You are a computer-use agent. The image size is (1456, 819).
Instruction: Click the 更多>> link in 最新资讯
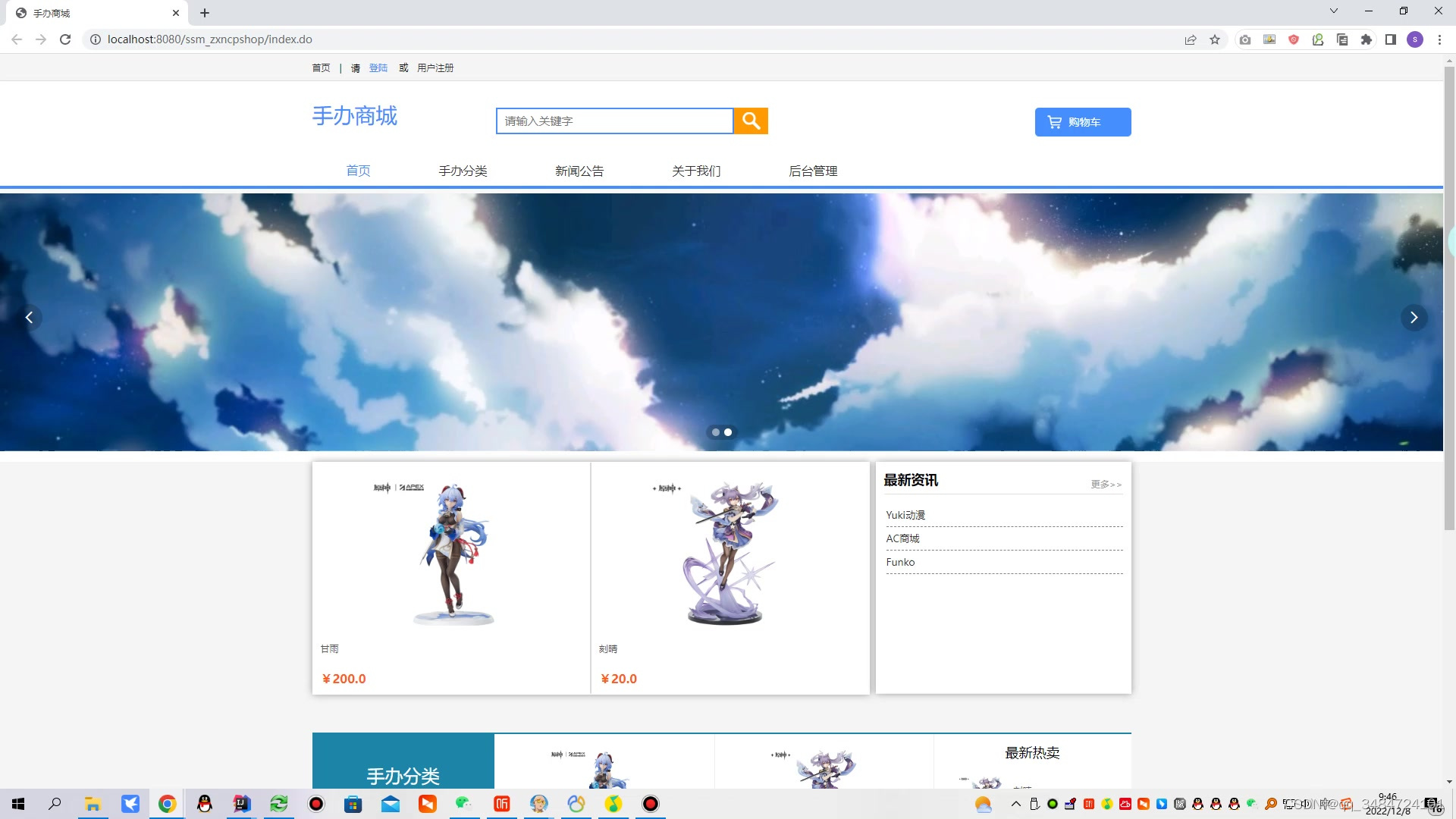coord(1106,484)
